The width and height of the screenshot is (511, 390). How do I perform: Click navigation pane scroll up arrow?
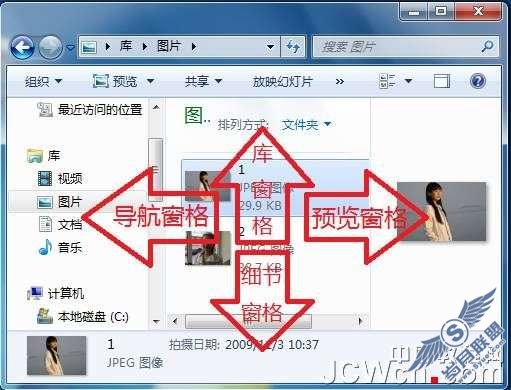156,107
